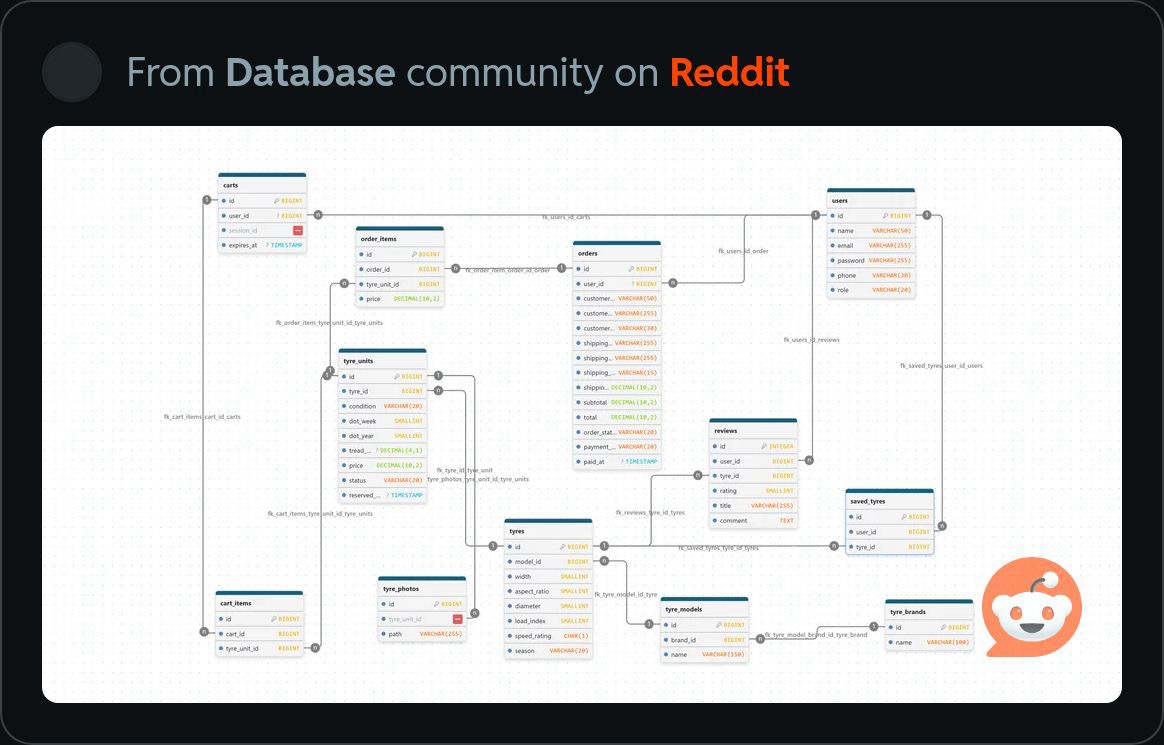Screen dimensions: 1164x745
Task: Select the carts table header
Action: 262,184
